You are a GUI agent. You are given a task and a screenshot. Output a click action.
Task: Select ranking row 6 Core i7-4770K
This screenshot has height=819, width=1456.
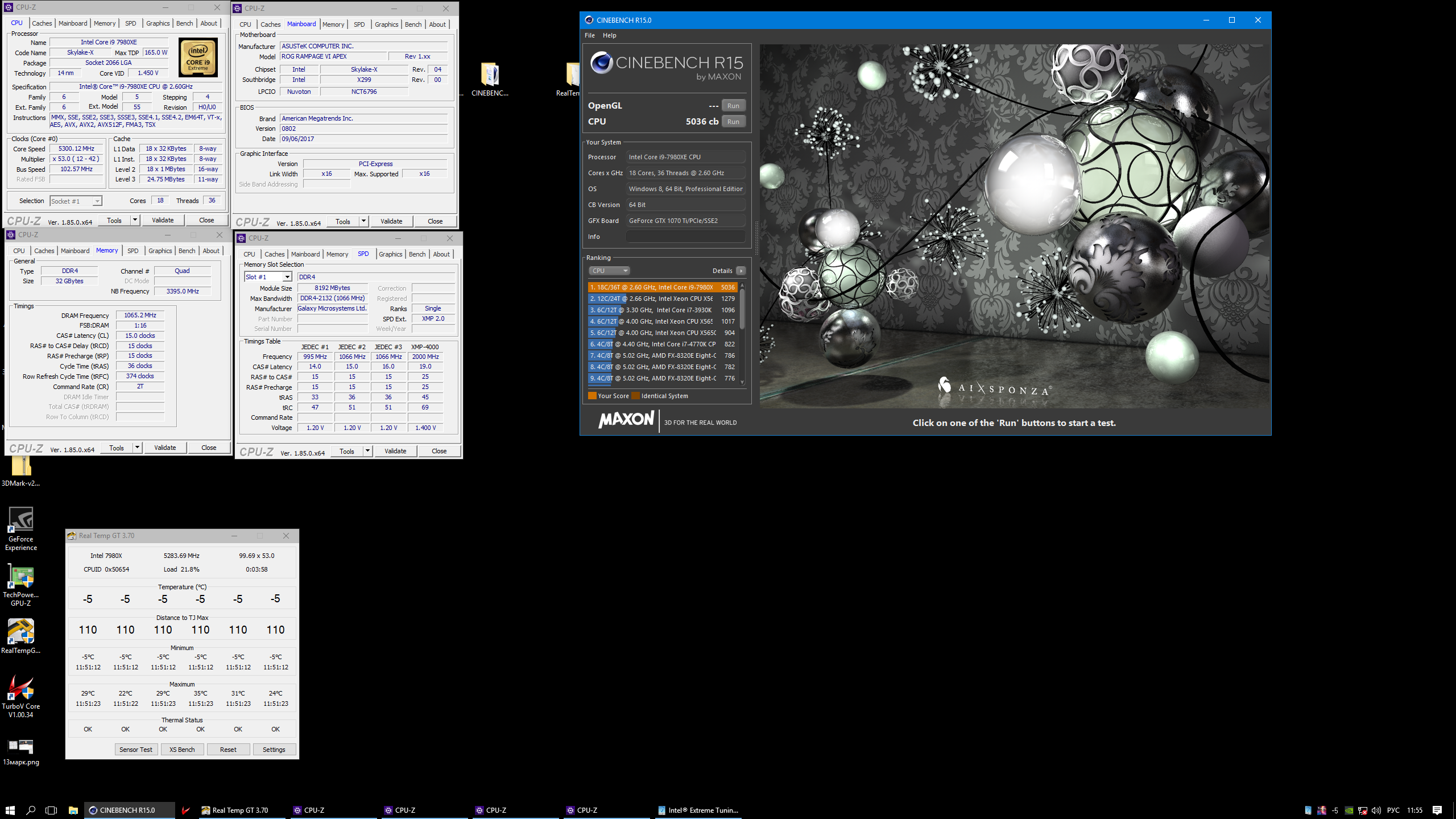click(663, 344)
